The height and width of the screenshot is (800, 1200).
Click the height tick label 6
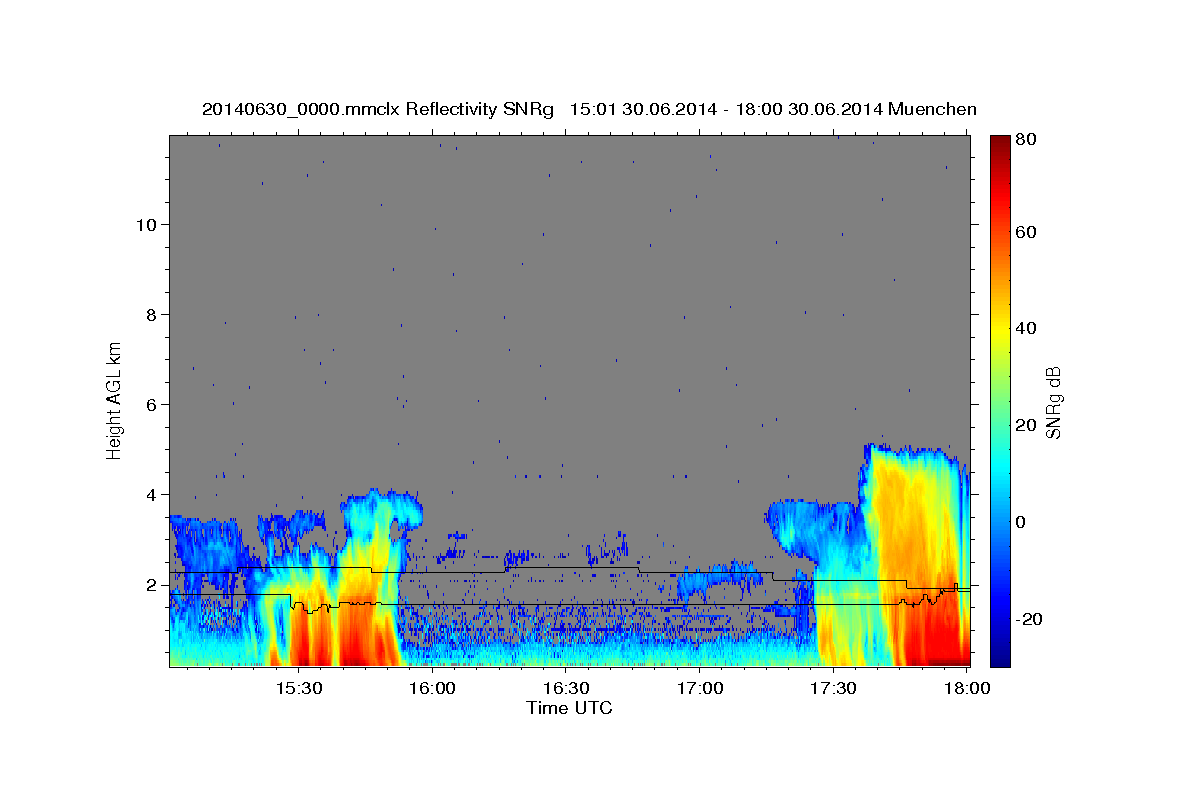(x=150, y=404)
